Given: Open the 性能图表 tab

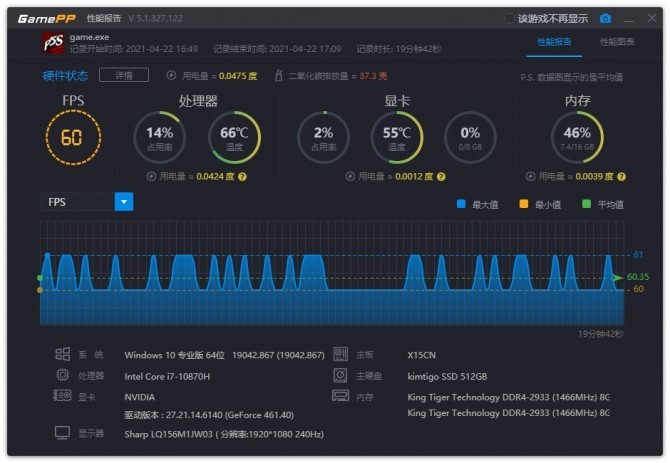Looking at the screenshot, I should (x=617, y=42).
